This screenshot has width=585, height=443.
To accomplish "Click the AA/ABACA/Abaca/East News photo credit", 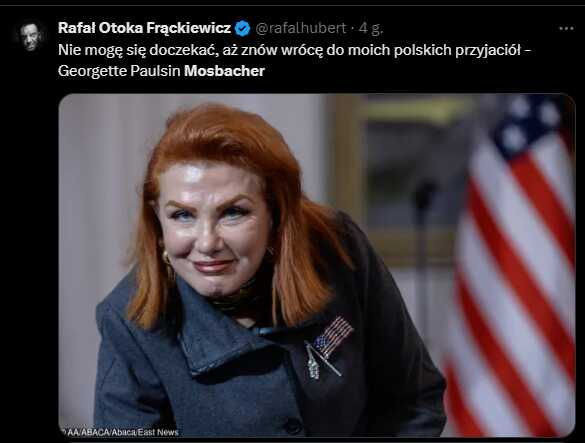I will pos(121,432).
